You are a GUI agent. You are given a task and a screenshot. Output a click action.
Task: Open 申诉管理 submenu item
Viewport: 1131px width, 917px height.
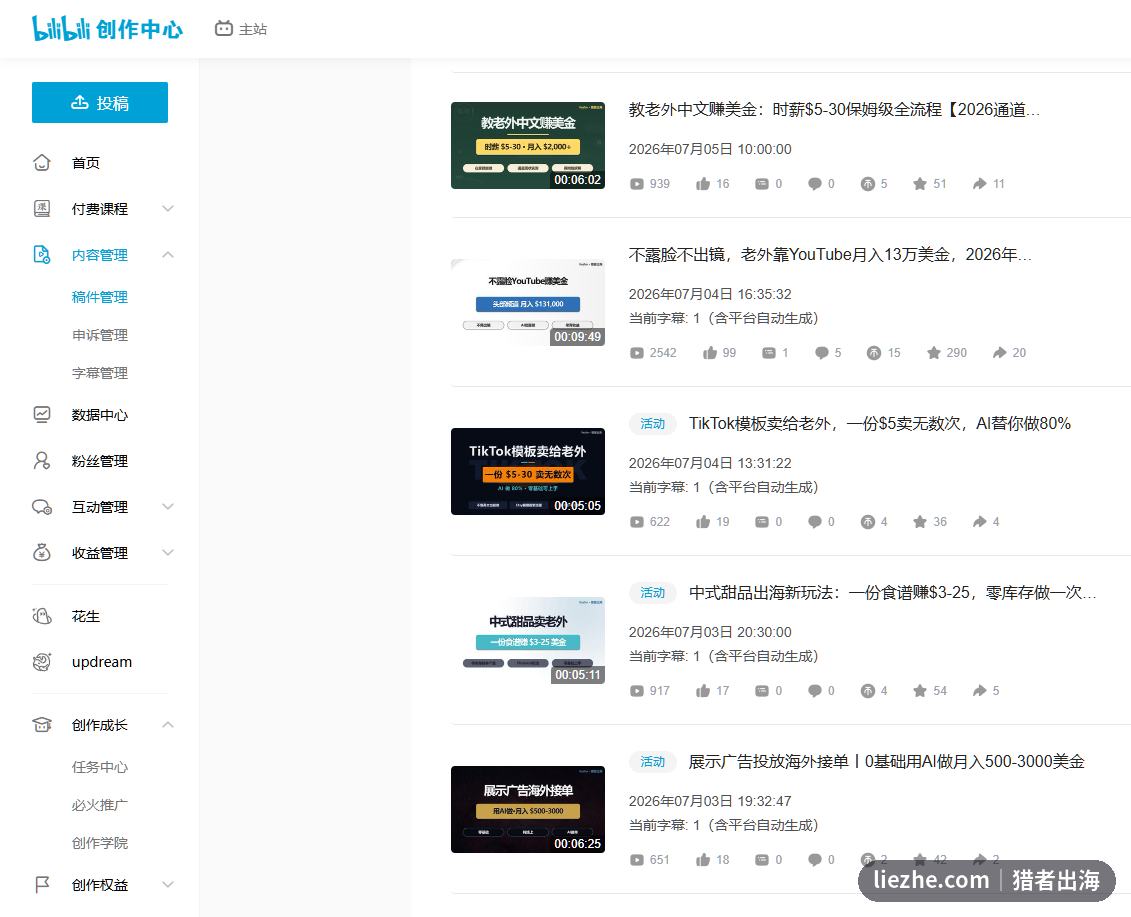tap(100, 335)
